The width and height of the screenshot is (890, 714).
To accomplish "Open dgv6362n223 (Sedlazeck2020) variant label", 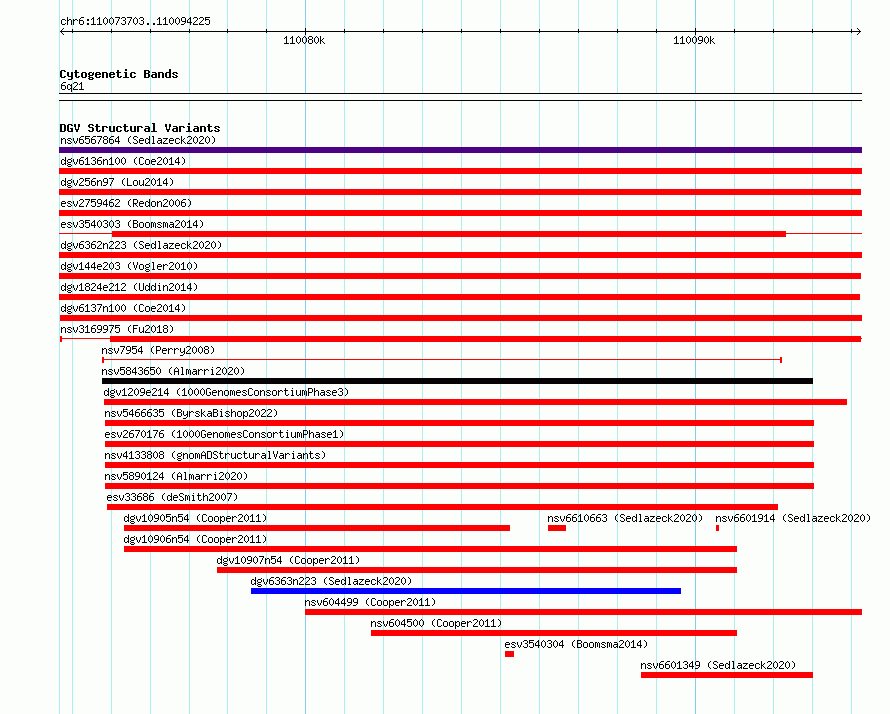I will 141,245.
